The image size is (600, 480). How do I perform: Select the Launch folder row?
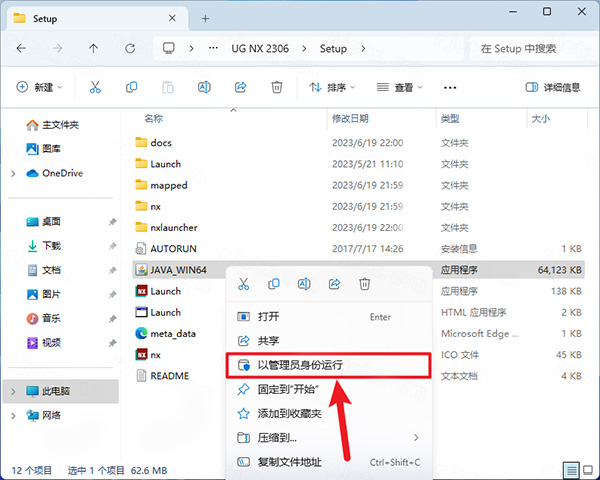358,164
